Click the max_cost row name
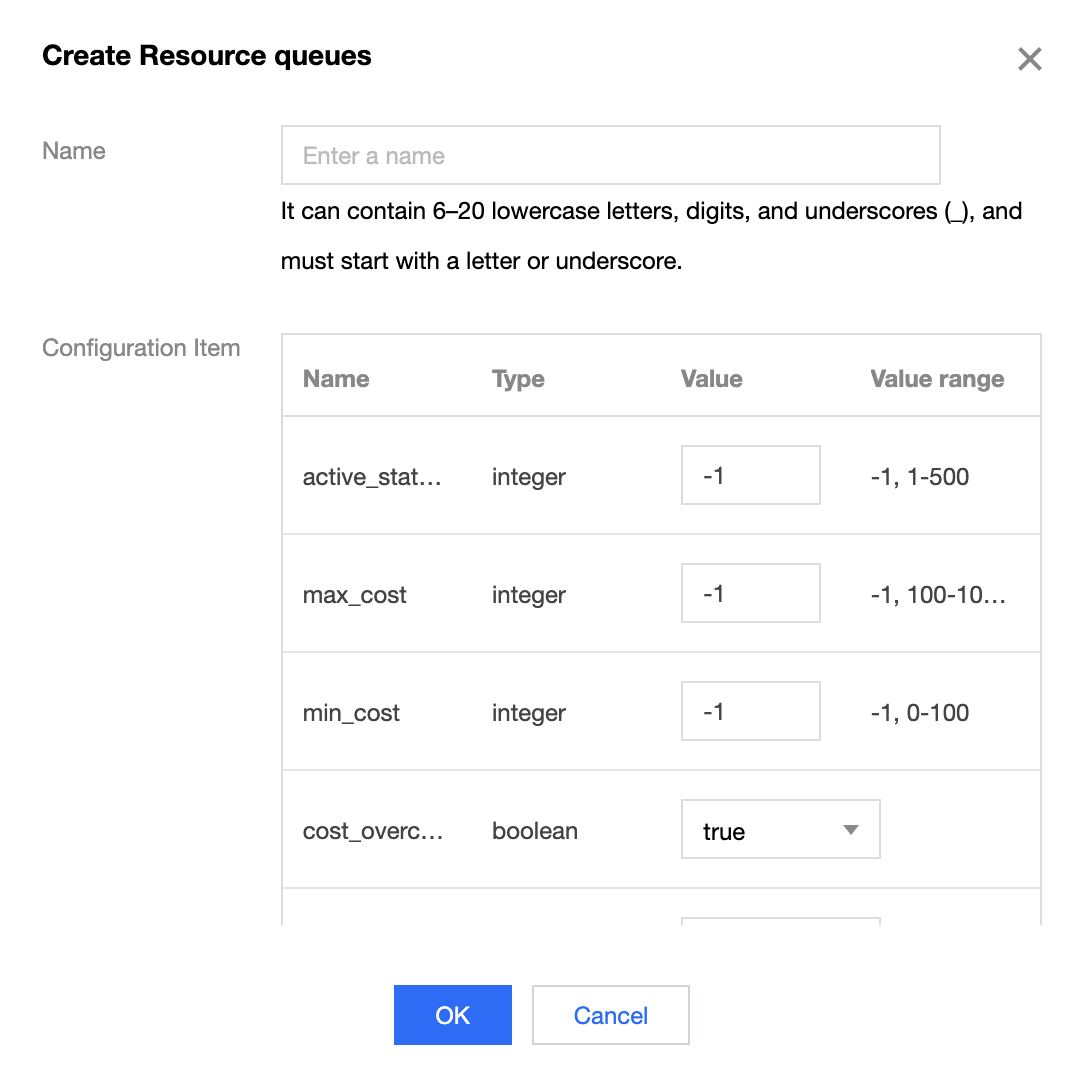The width and height of the screenshot is (1070, 1072). click(354, 594)
